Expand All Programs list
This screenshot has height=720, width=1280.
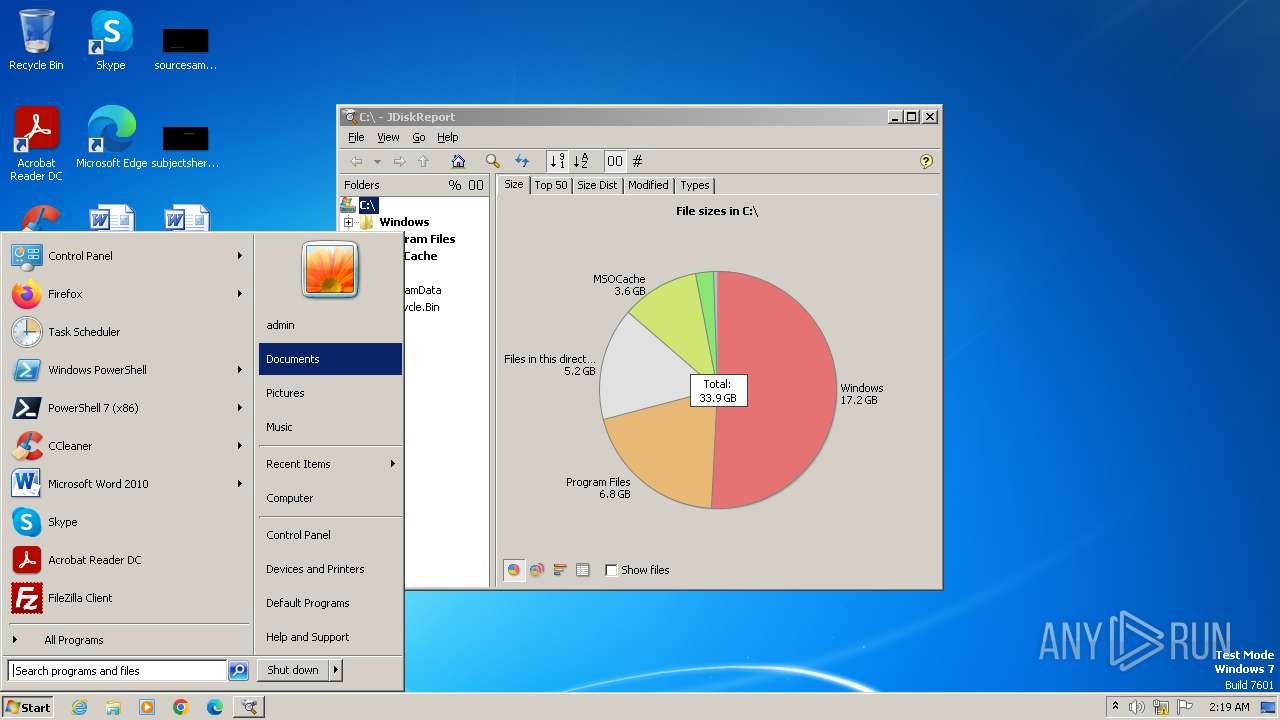128,640
